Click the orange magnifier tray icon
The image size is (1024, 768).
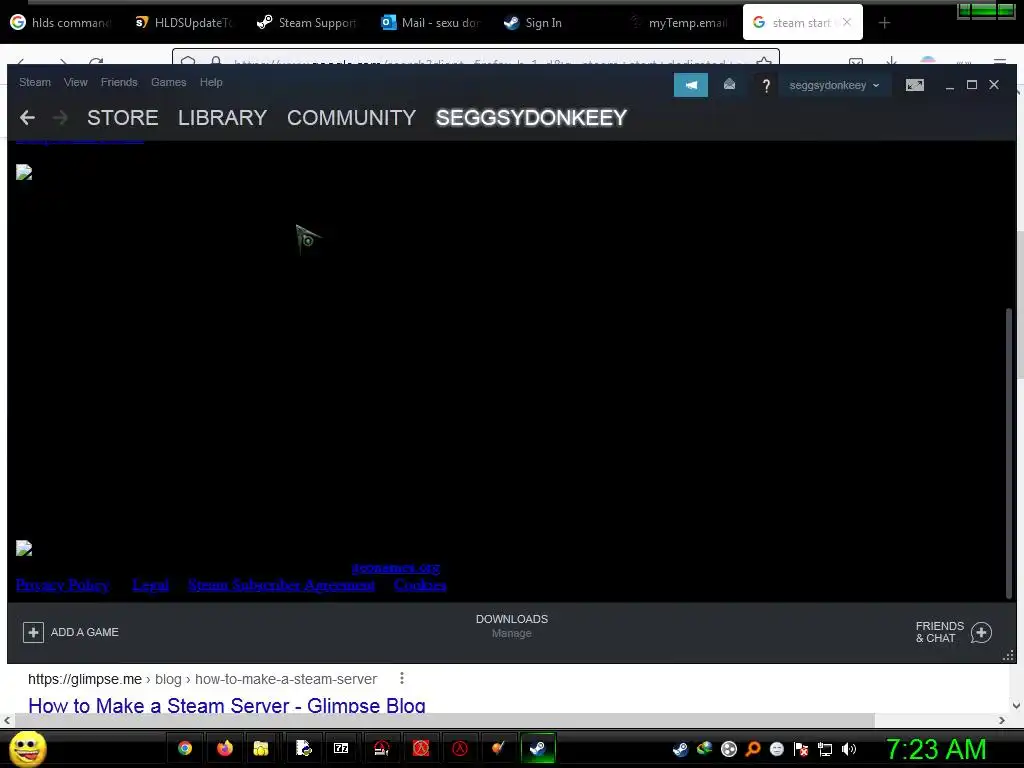point(752,749)
